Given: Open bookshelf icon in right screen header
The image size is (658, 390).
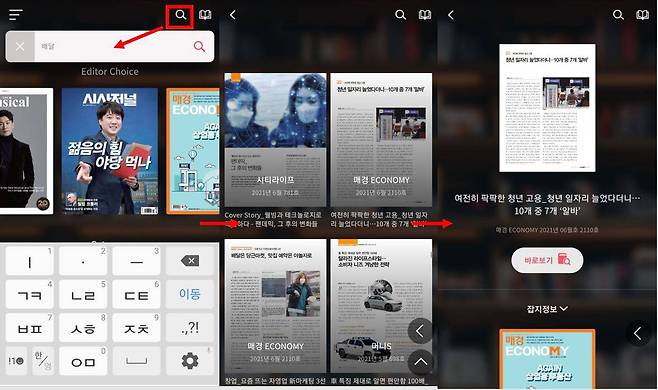Looking at the screenshot, I should [642, 15].
